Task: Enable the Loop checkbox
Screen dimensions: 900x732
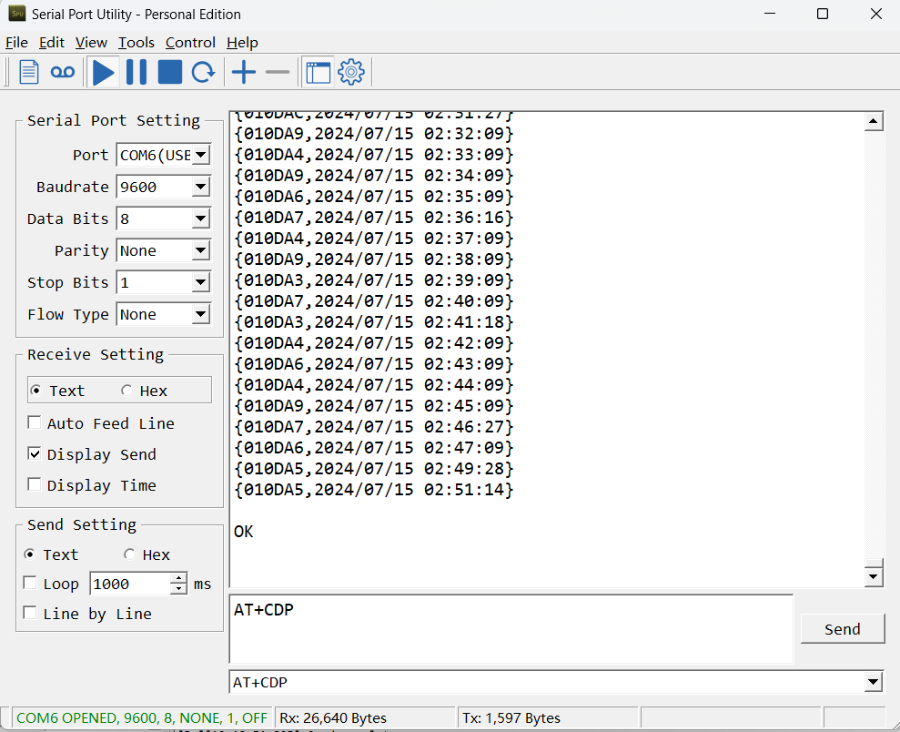Action: tap(29, 583)
